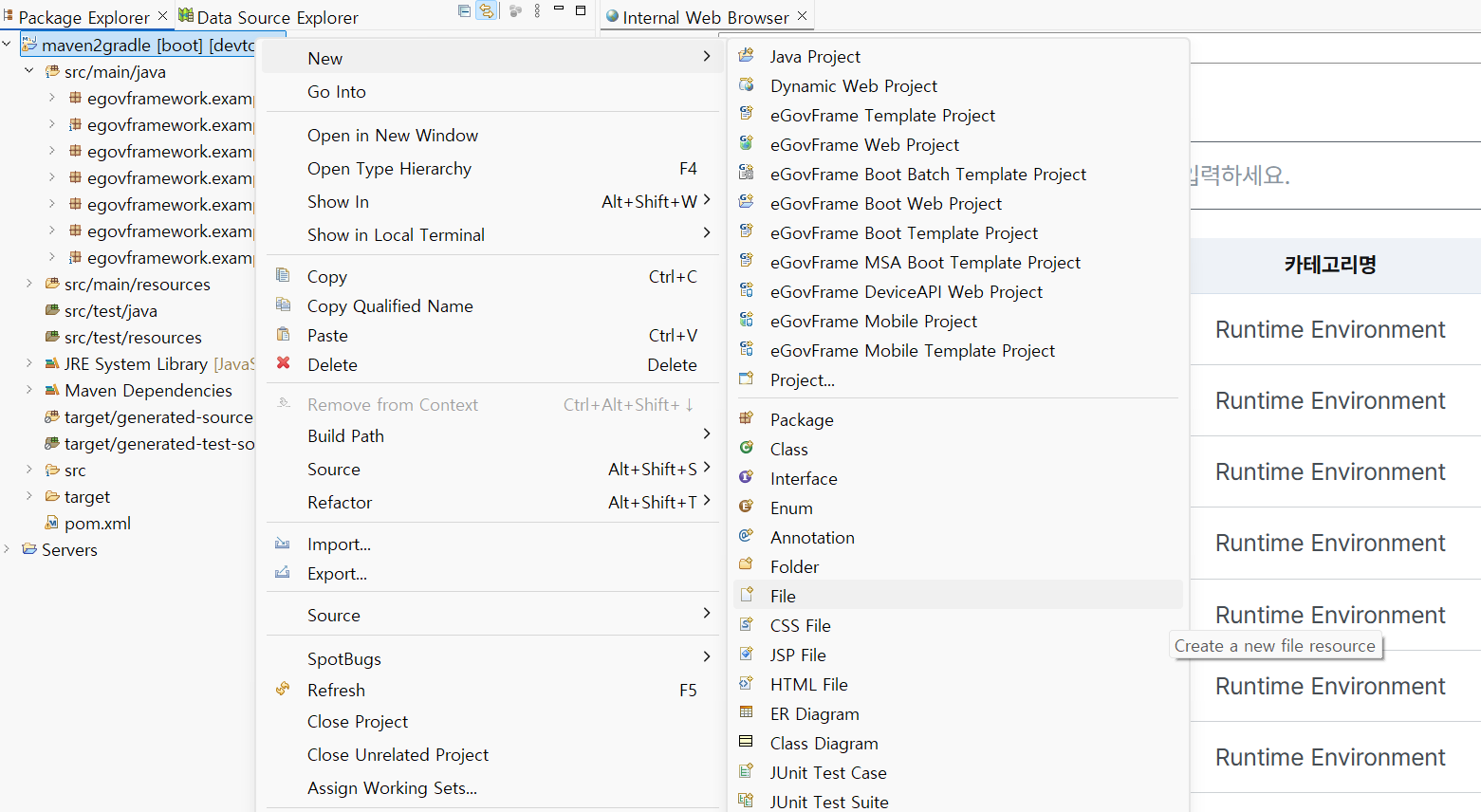Viewport: 1481px width, 812px height.
Task: Pick JUnit Test Case in the New submenu
Action: point(827,773)
